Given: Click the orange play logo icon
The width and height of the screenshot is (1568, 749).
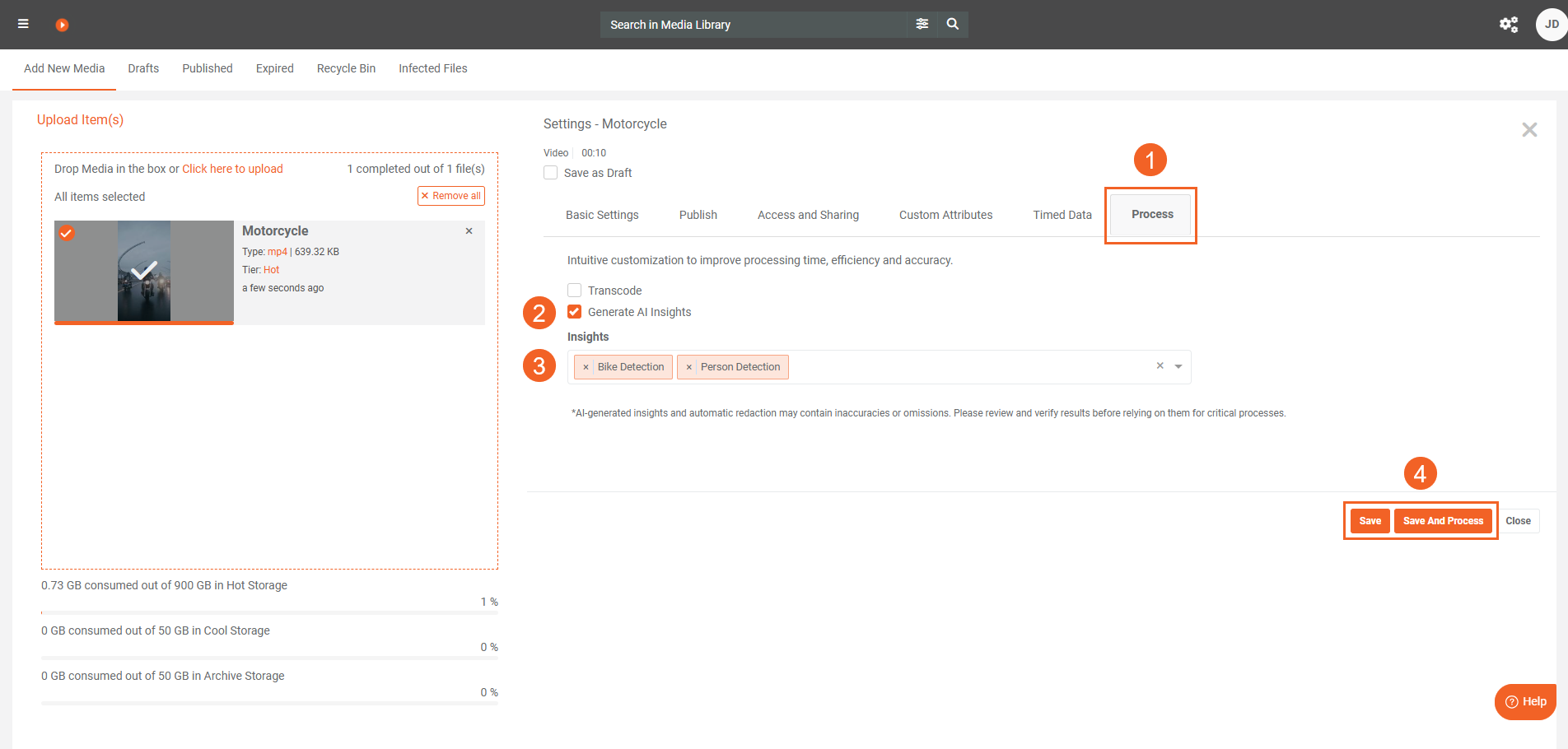Looking at the screenshot, I should (62, 25).
